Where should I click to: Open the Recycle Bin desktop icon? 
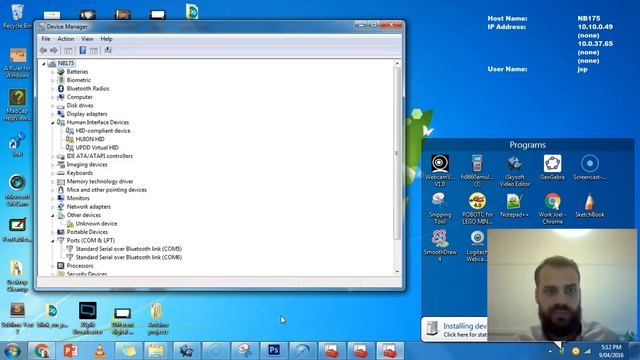click(17, 16)
